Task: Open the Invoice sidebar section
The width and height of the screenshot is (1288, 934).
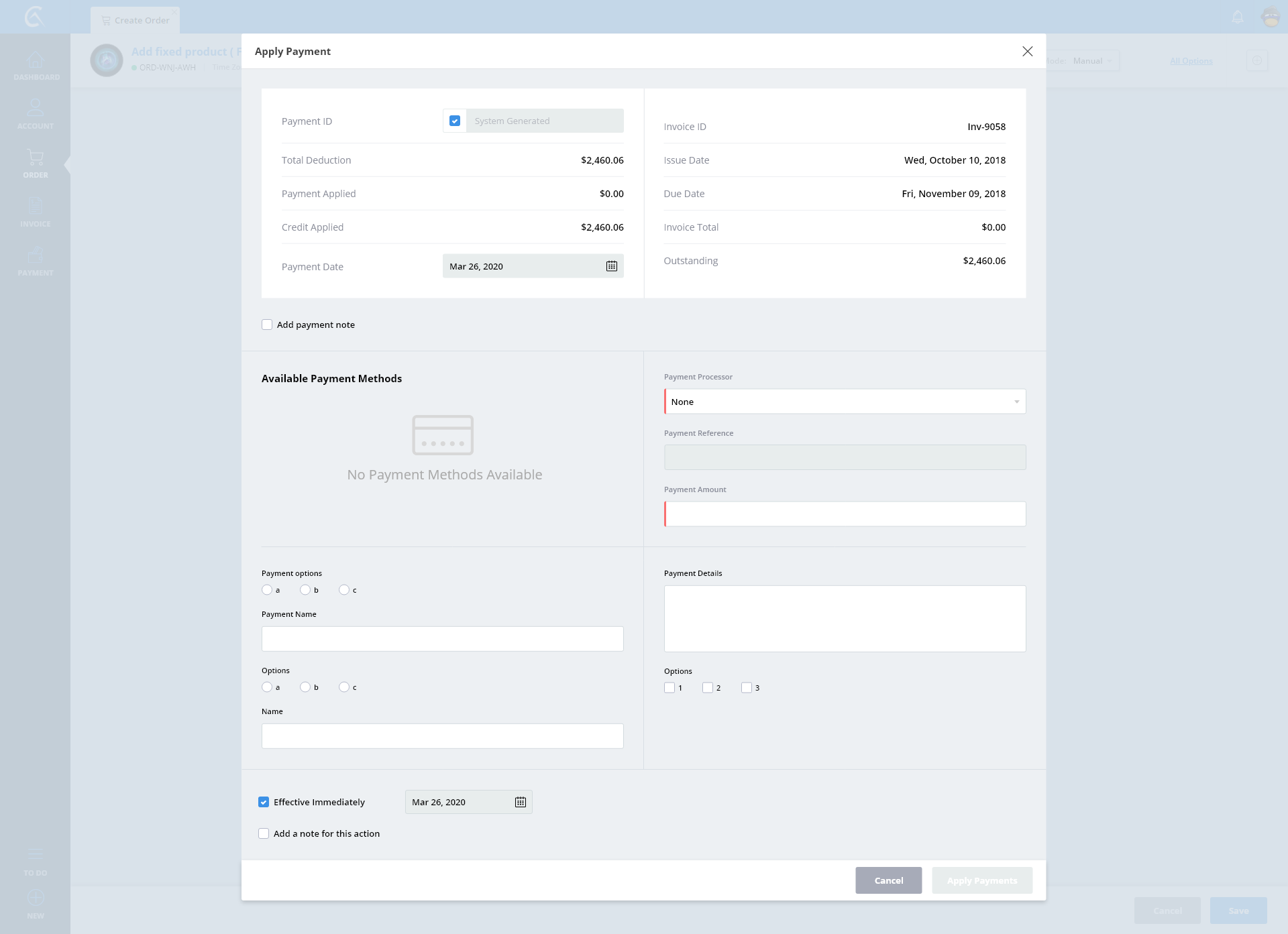Action: 36,212
